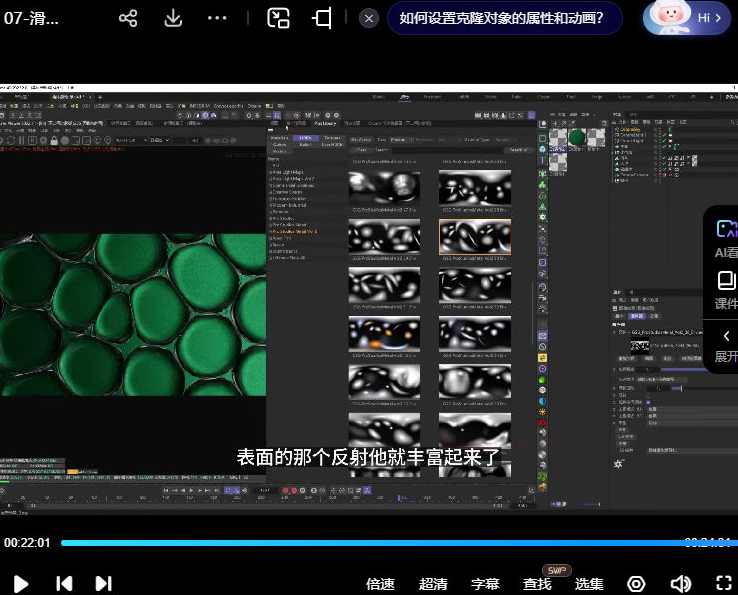The image size is (738, 595).
Task: Click the video title 07-滑...
Action: point(31,18)
